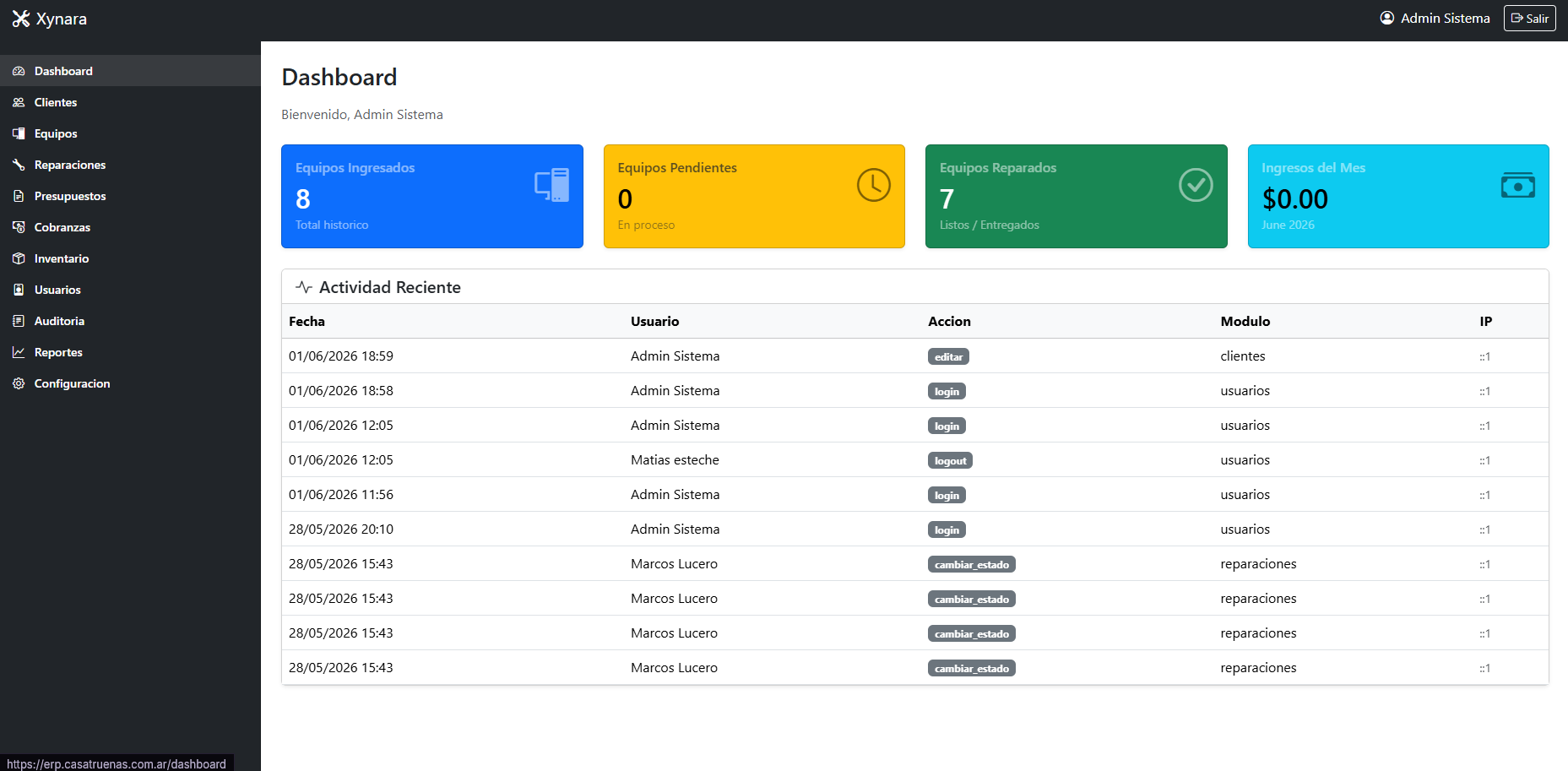
Task: Click the 'June 2026' label
Action: pyautogui.click(x=1288, y=225)
